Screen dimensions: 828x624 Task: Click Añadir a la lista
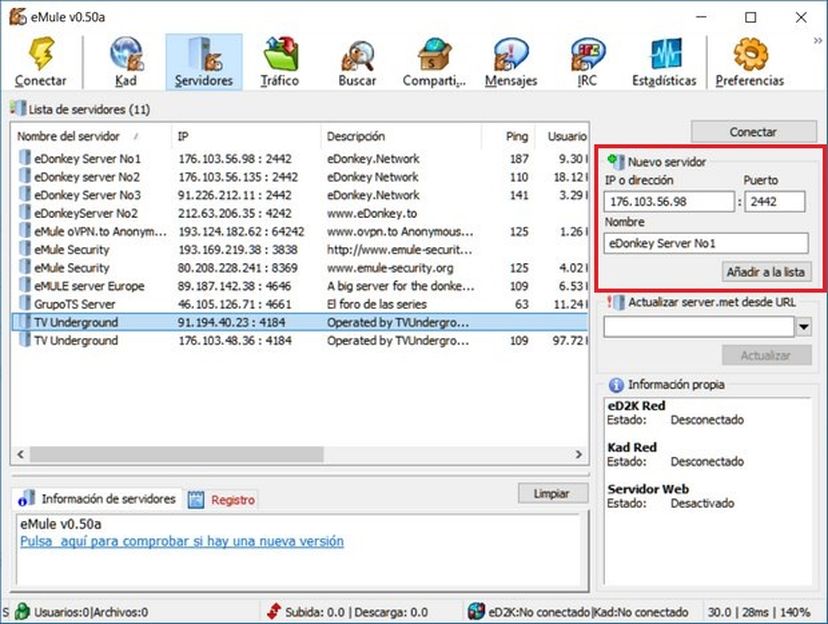[766, 271]
